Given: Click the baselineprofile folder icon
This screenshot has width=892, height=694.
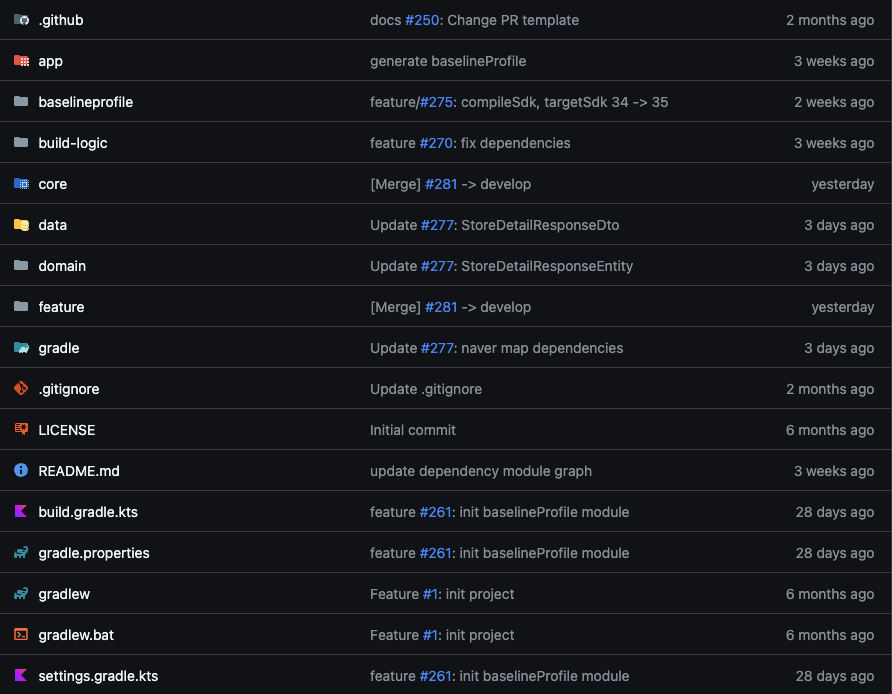Looking at the screenshot, I should pyautogui.click(x=21, y=102).
